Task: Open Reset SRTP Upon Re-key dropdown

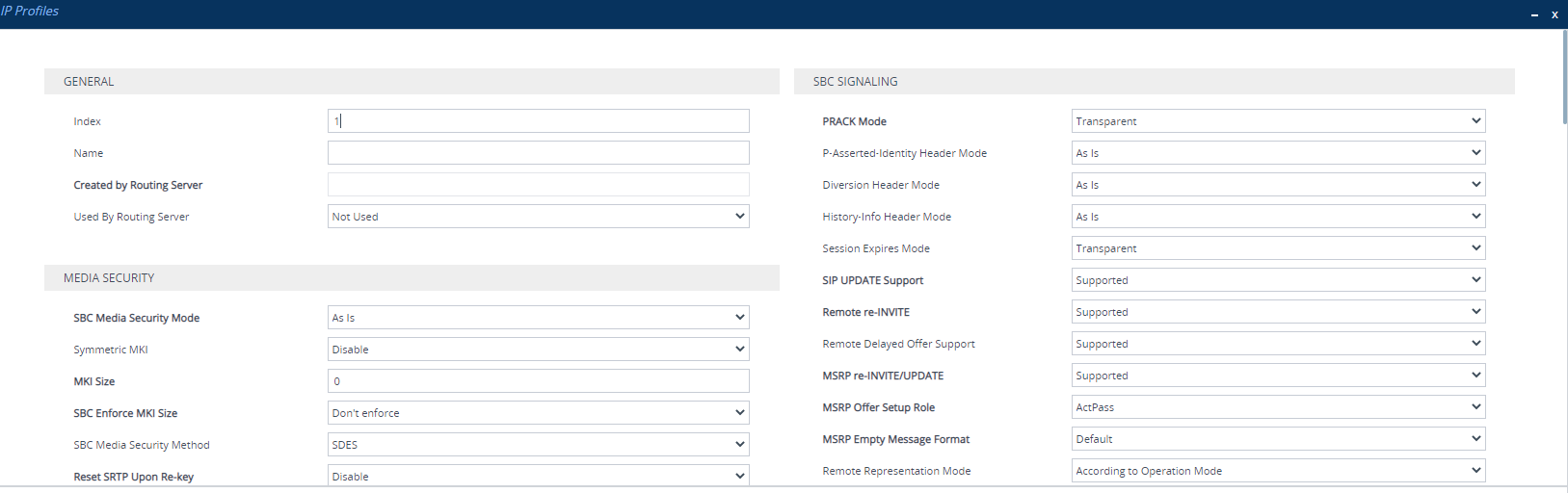Action: (x=538, y=476)
